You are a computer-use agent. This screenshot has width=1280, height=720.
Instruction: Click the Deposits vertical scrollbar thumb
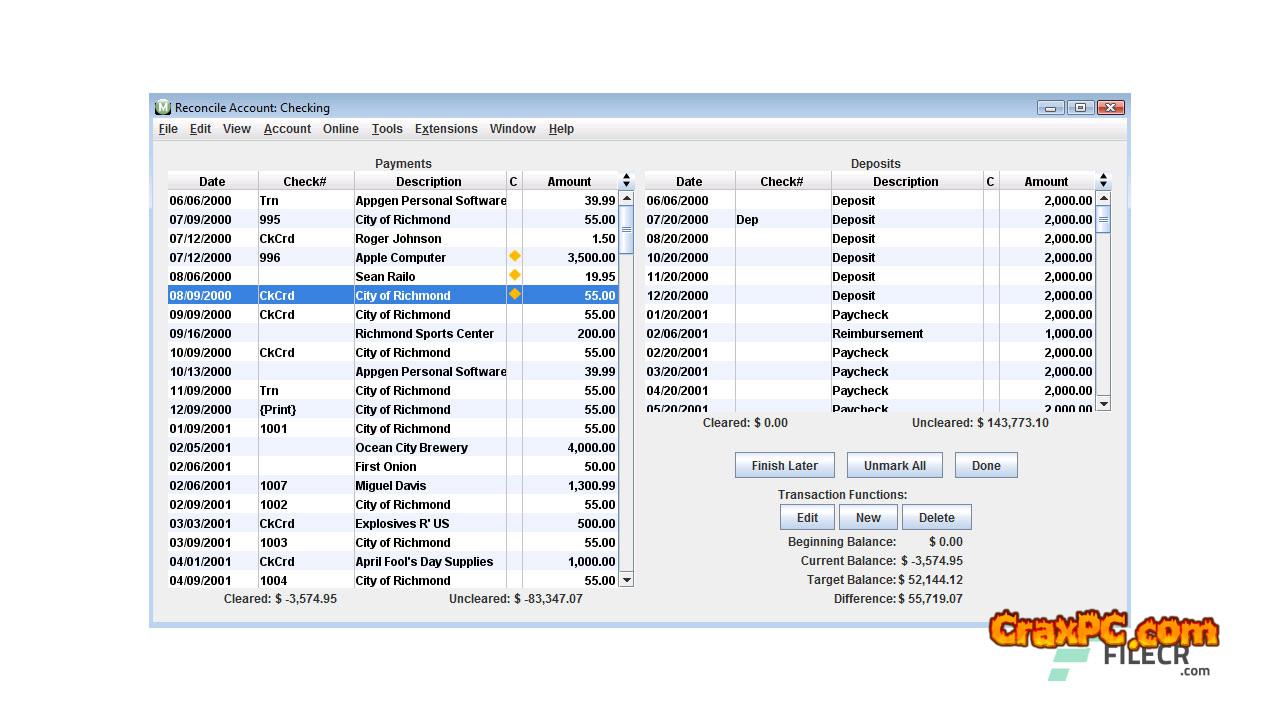(x=1103, y=220)
